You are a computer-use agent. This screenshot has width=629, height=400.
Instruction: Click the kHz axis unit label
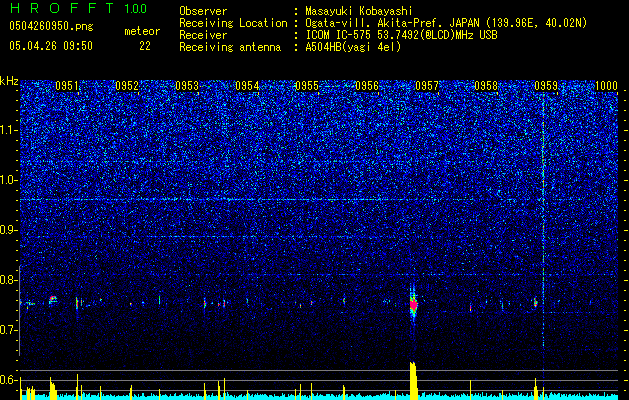[x=9, y=81]
